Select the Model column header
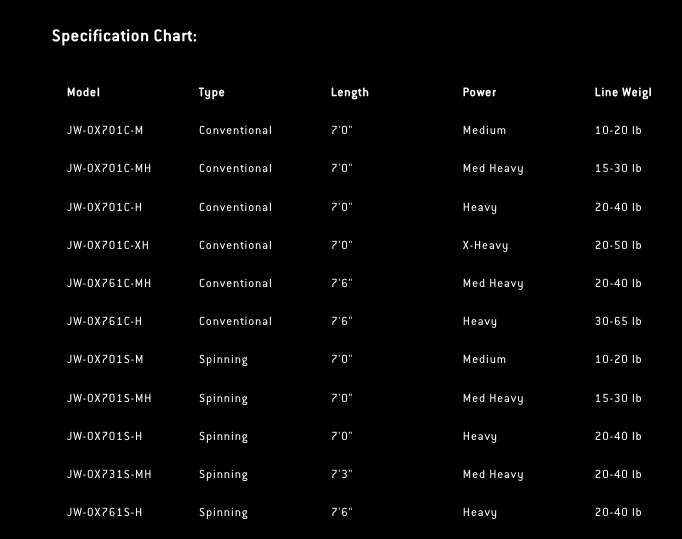 click(83, 92)
